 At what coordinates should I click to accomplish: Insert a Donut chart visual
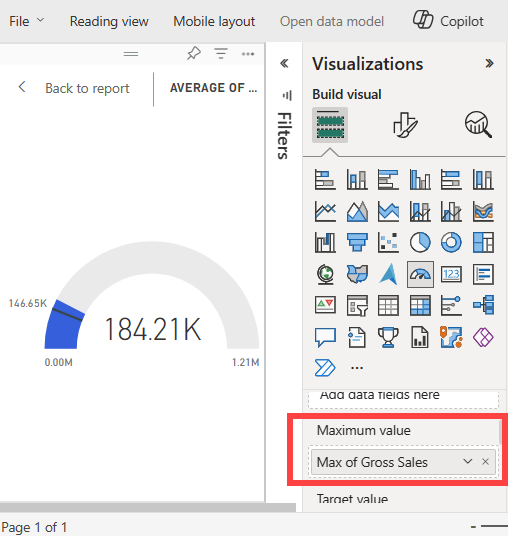tap(451, 243)
